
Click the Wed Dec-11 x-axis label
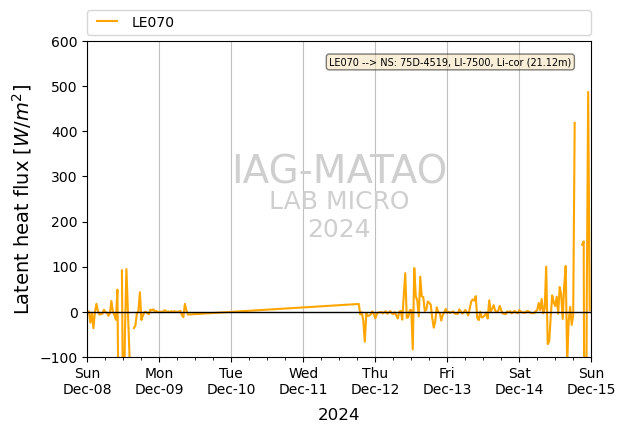coord(303,381)
